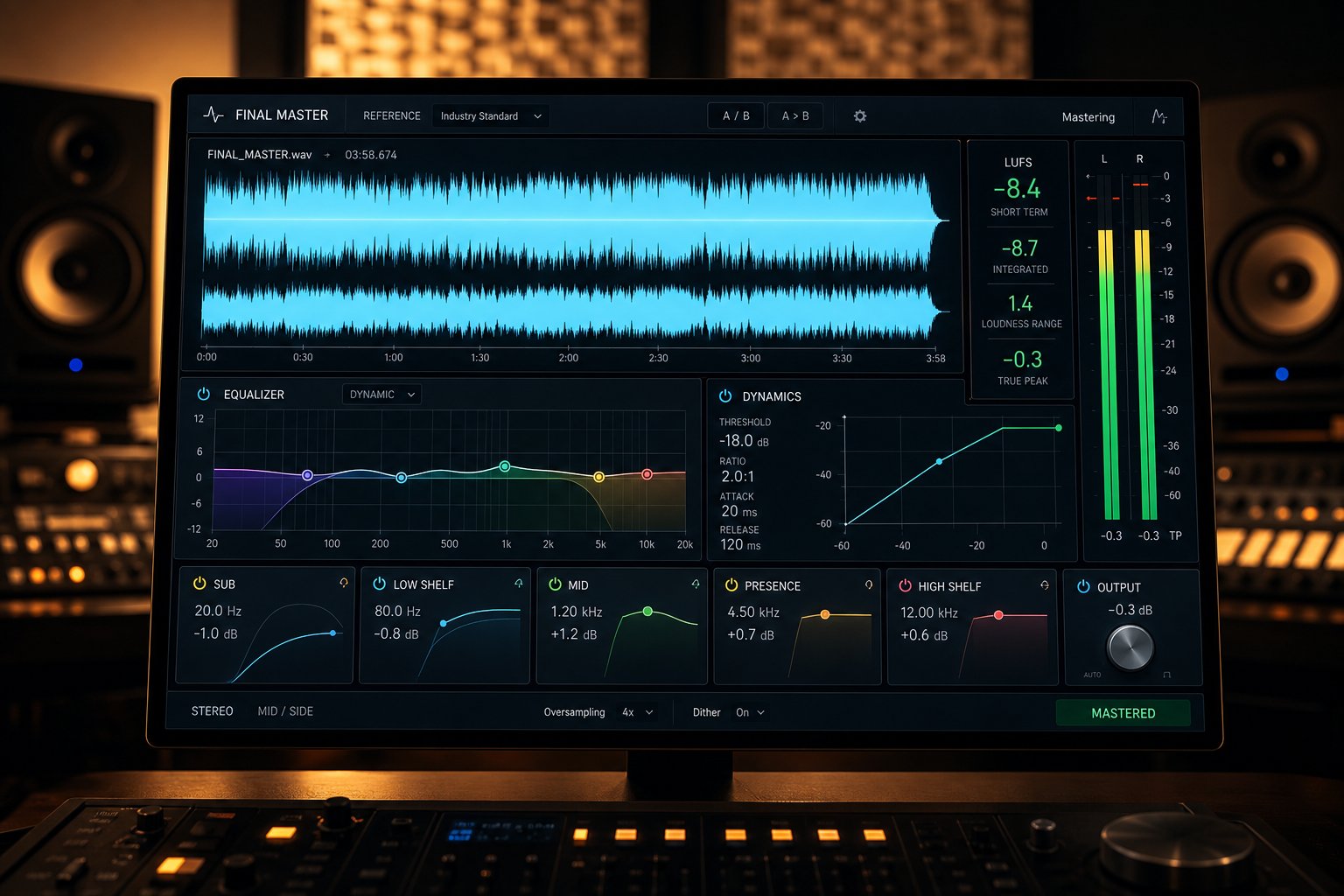Bypass the HIGH SHELF band power toggle
1344x896 pixels.
(x=906, y=585)
